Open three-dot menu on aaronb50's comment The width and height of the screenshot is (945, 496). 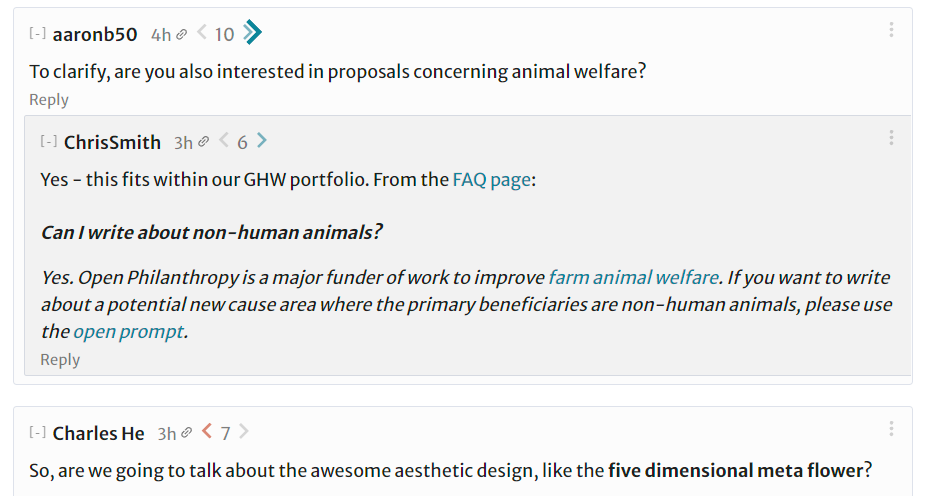coord(890,30)
